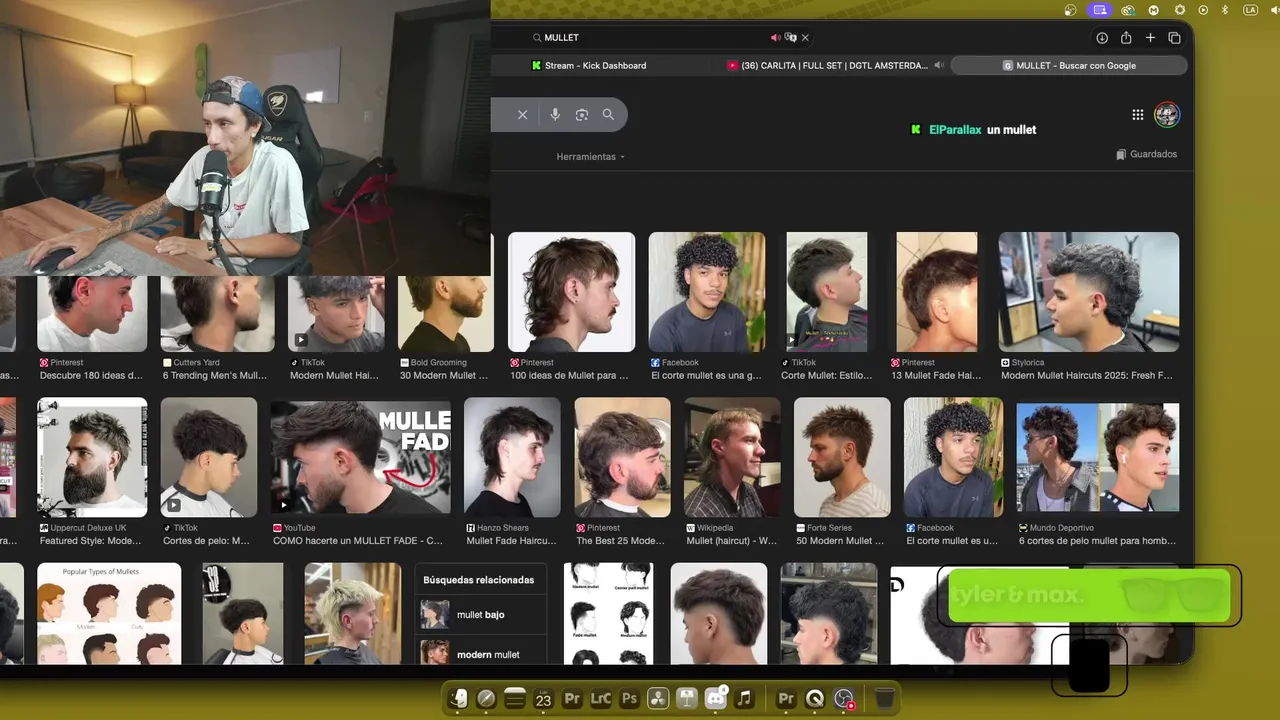Open QuickTime Player in the Dock
The image size is (1280, 720).
(815, 699)
